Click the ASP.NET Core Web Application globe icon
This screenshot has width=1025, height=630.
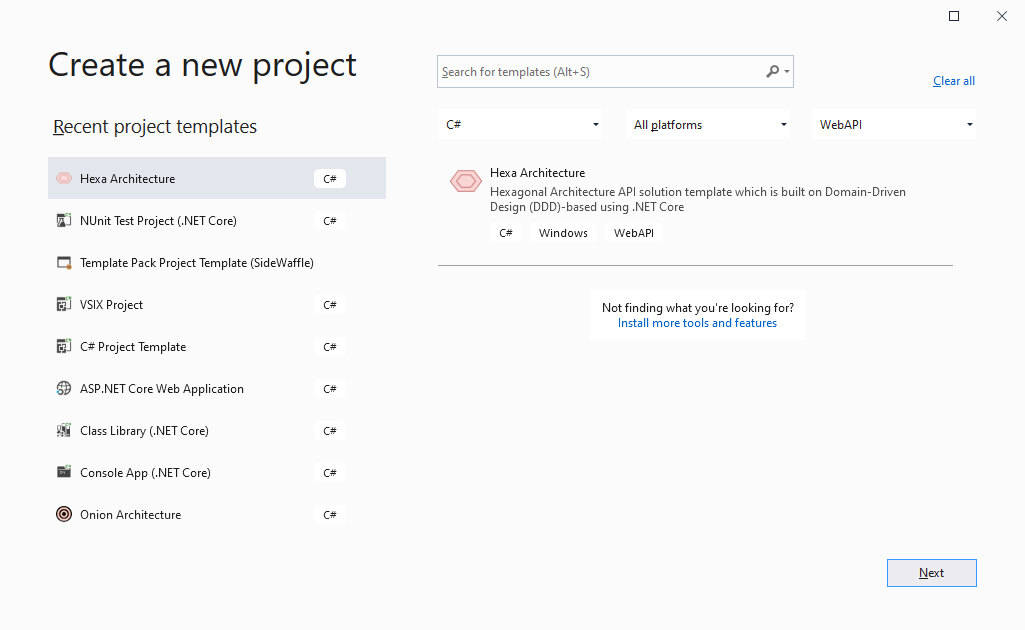tap(64, 388)
